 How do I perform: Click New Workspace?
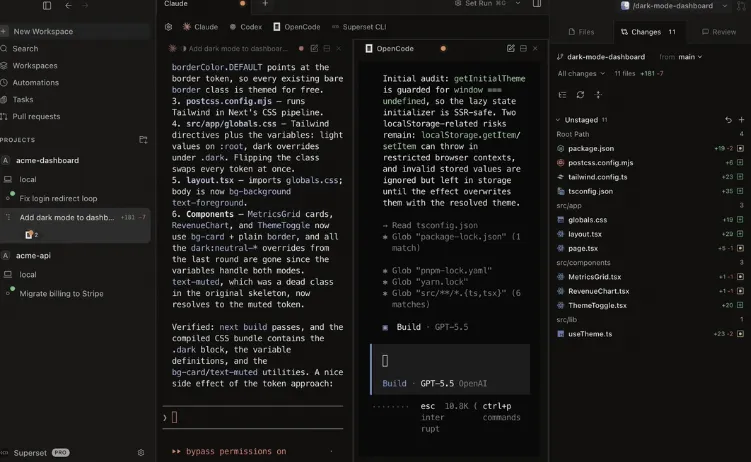click(74, 31)
